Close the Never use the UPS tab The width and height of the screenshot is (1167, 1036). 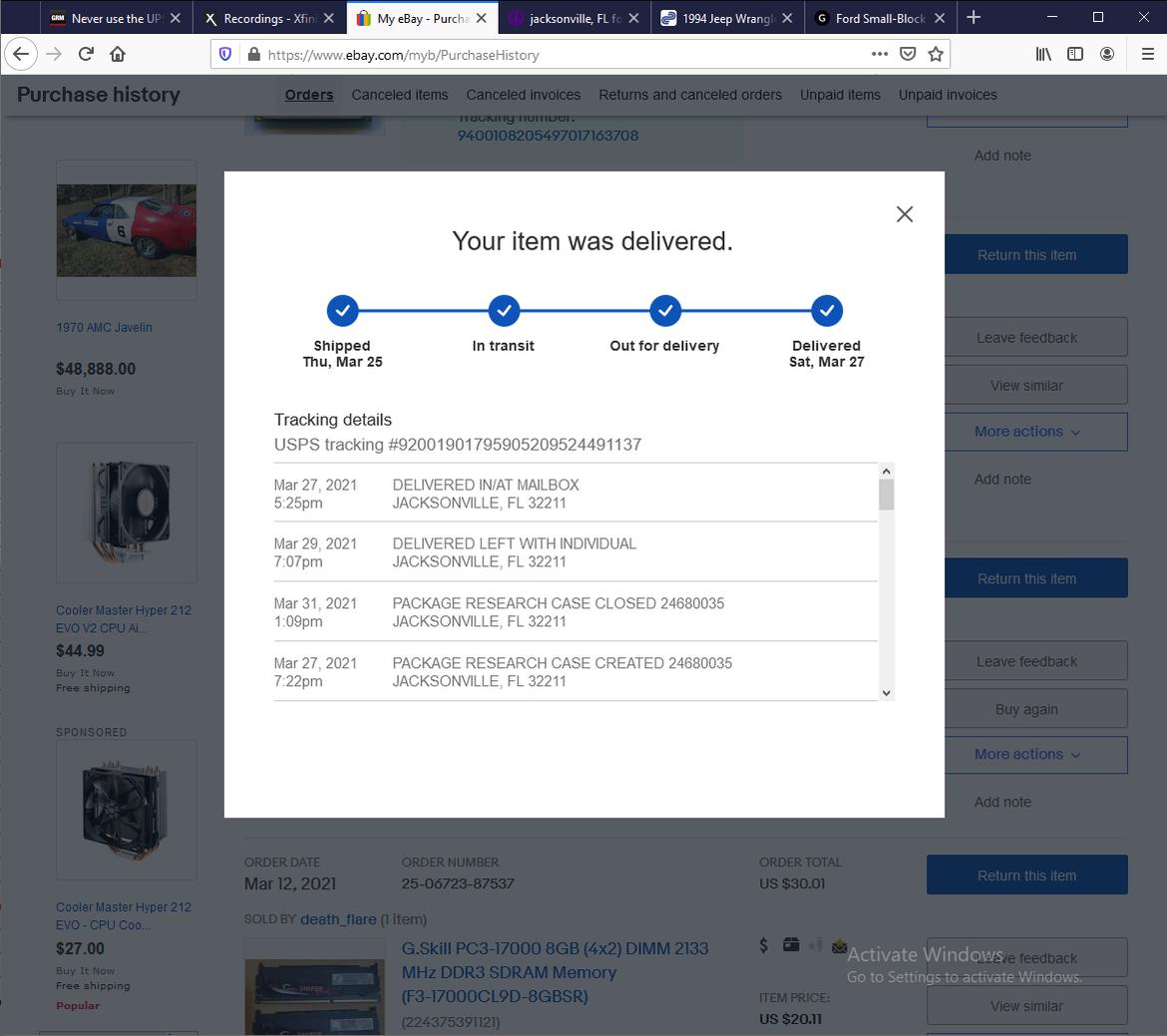[175, 18]
